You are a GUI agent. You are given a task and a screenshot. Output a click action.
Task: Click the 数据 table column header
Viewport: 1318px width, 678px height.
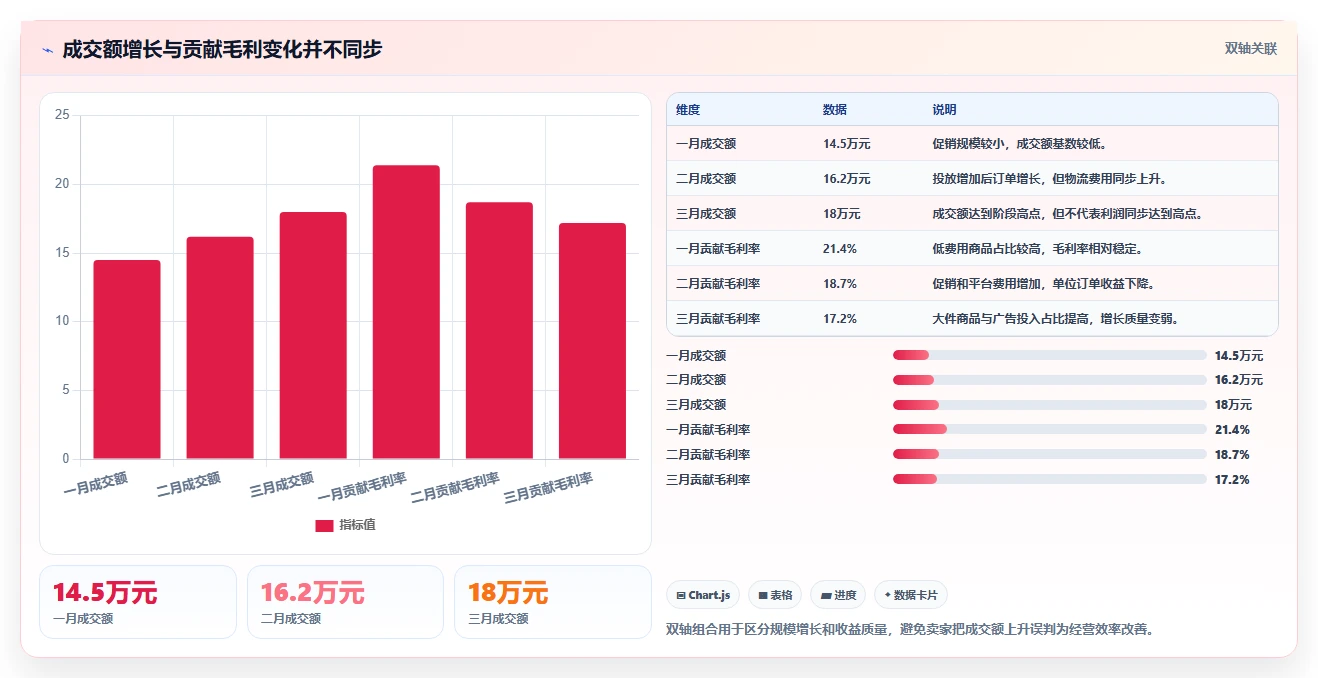coord(835,110)
